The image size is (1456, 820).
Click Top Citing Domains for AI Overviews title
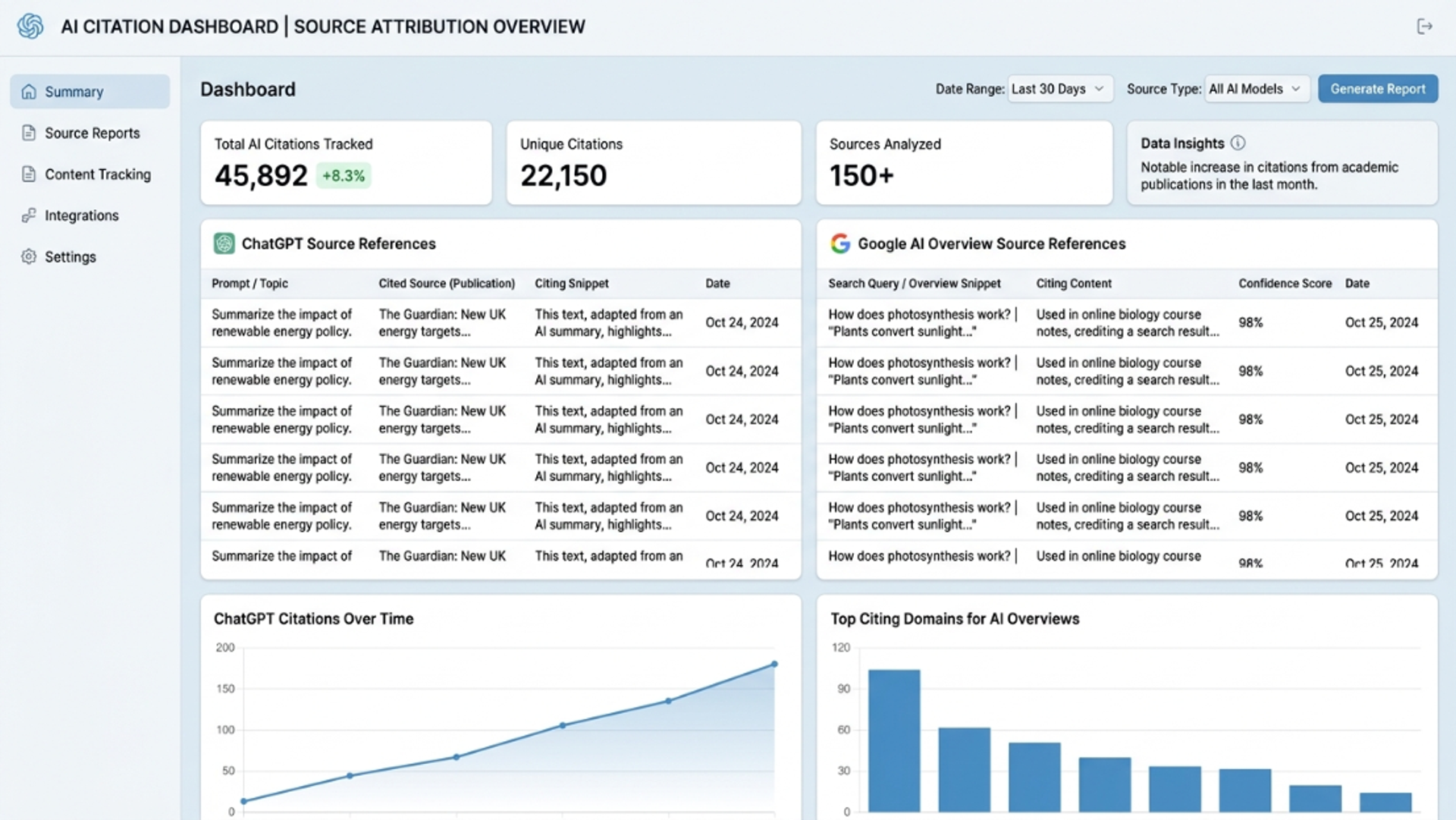tap(954, 618)
